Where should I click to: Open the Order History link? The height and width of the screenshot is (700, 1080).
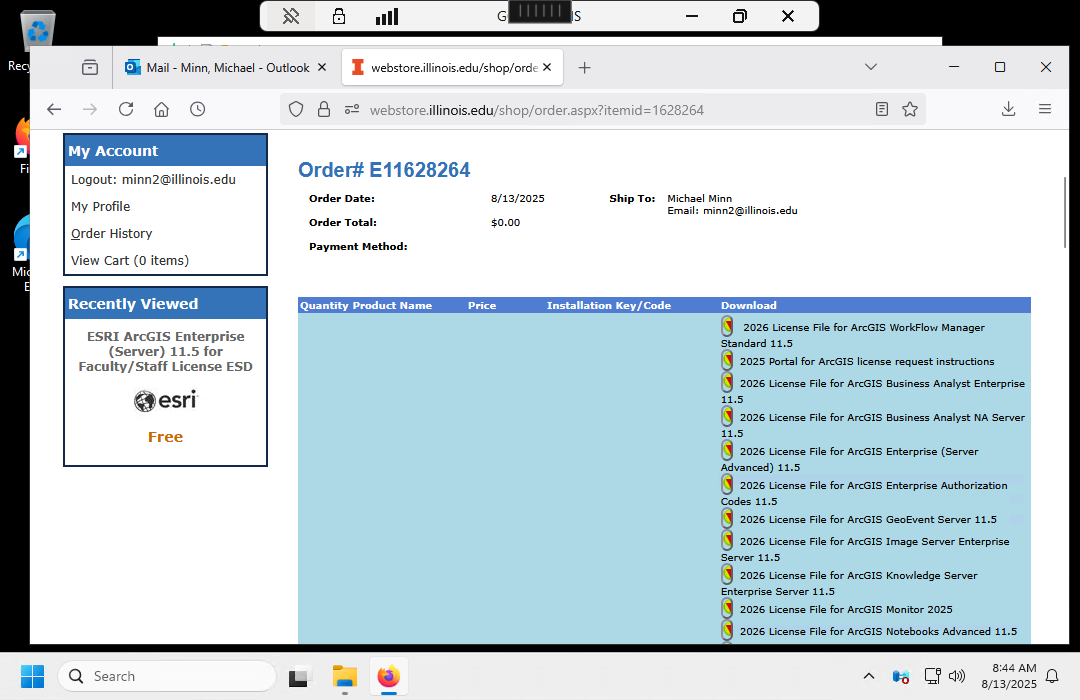point(112,234)
